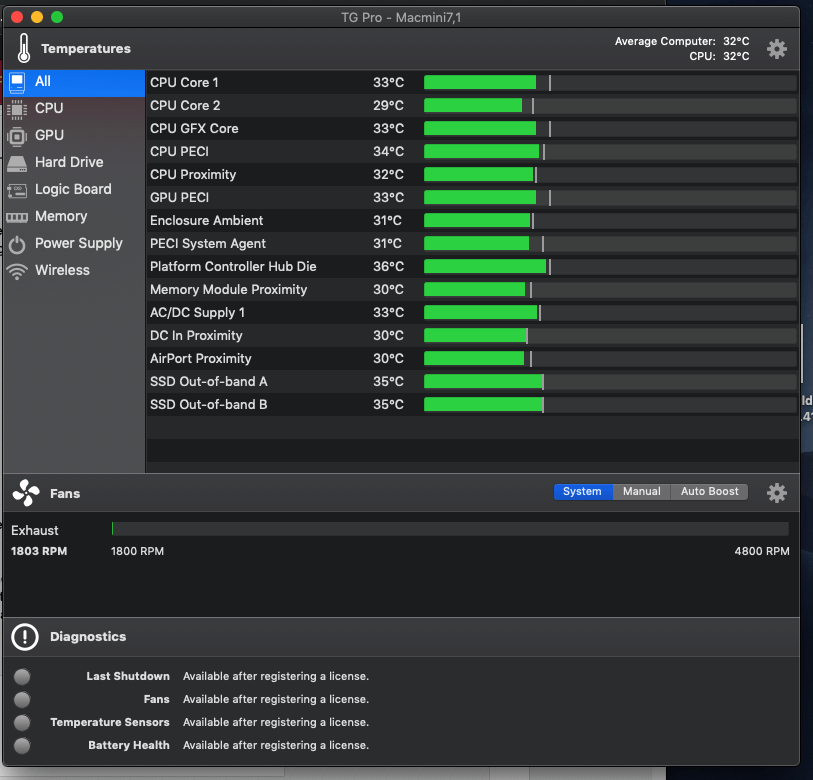Click the Logic Board sidebar icon
This screenshot has width=813, height=780.
pos(17,191)
